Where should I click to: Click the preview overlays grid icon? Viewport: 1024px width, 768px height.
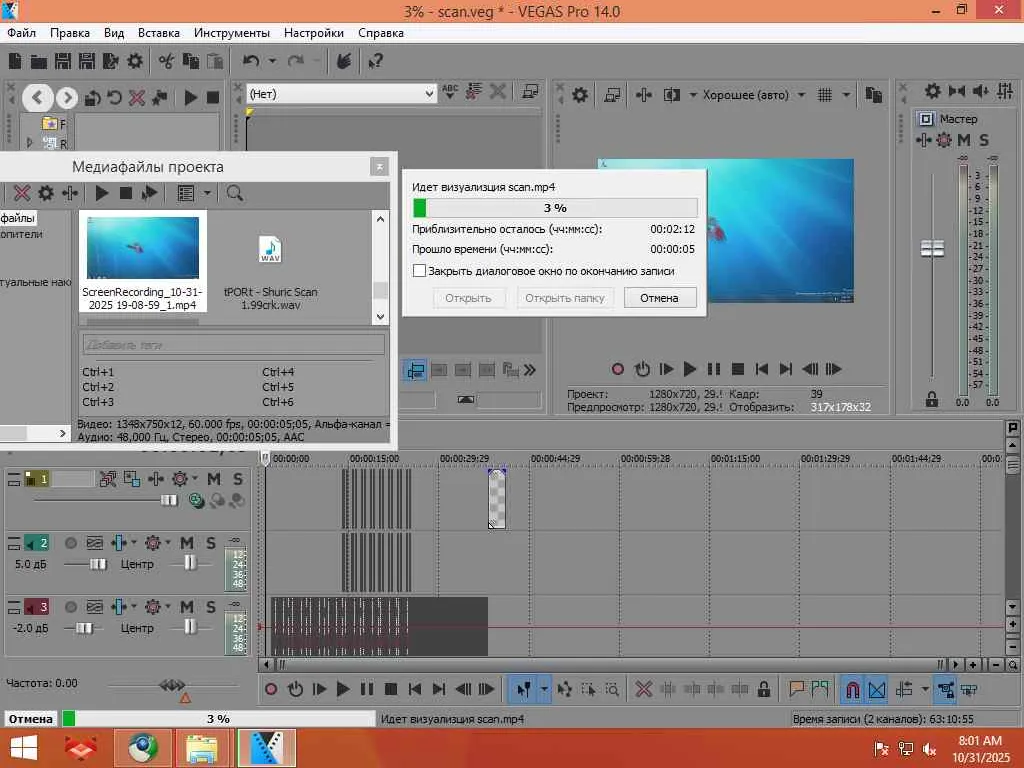(x=825, y=95)
